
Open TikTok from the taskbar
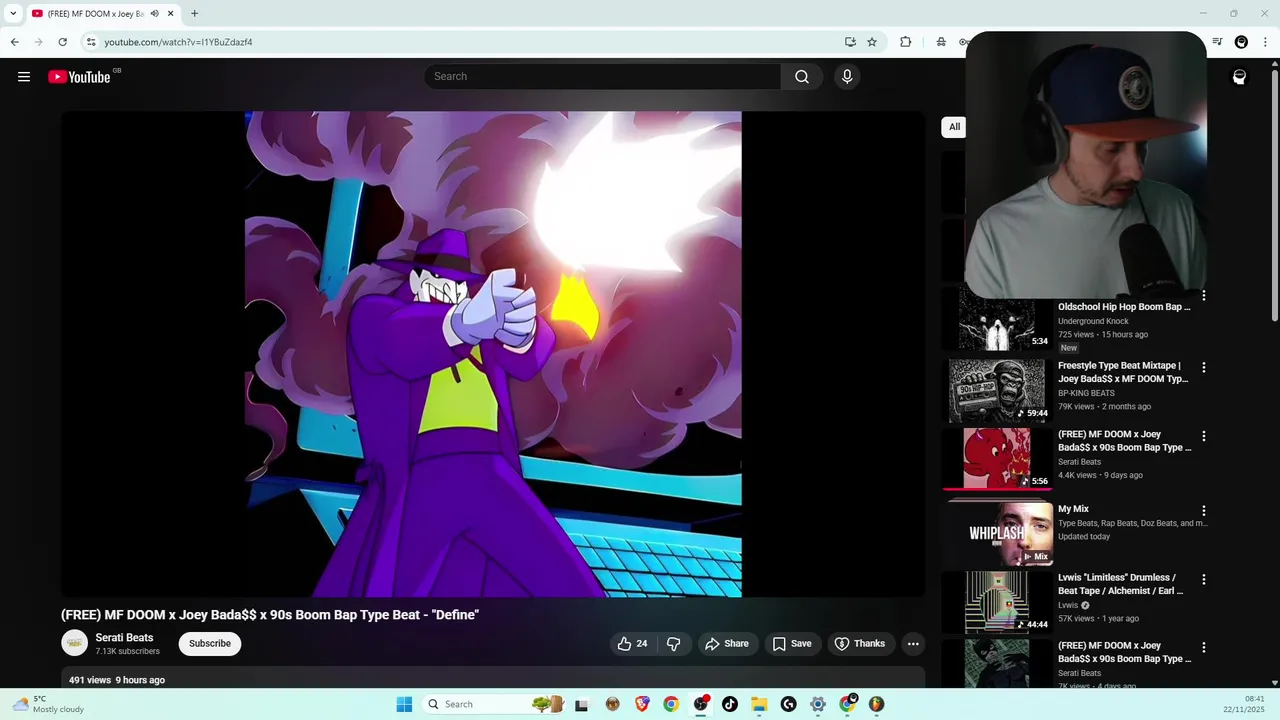[729, 704]
